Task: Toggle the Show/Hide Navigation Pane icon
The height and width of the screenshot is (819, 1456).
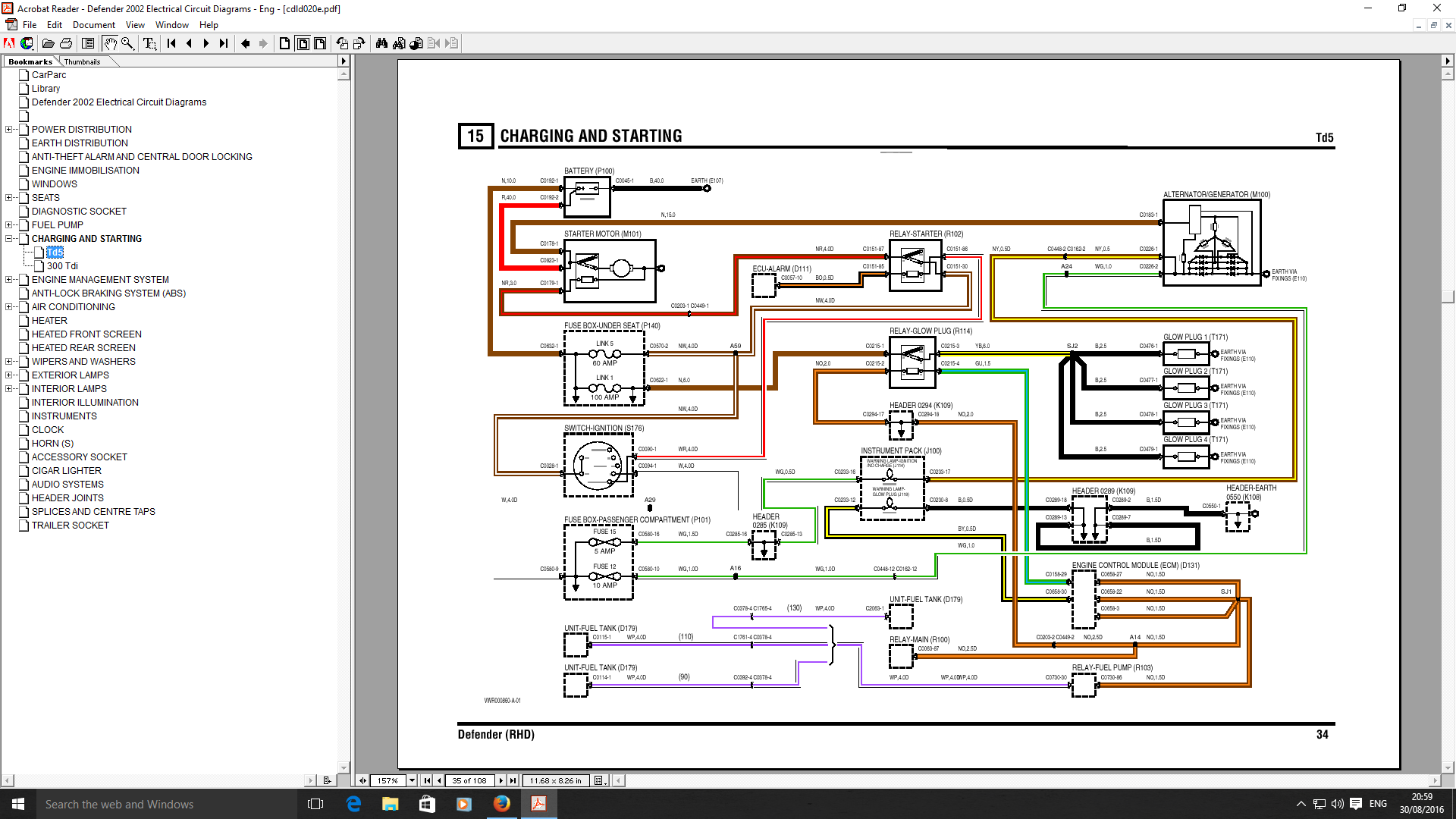Action: [88, 43]
